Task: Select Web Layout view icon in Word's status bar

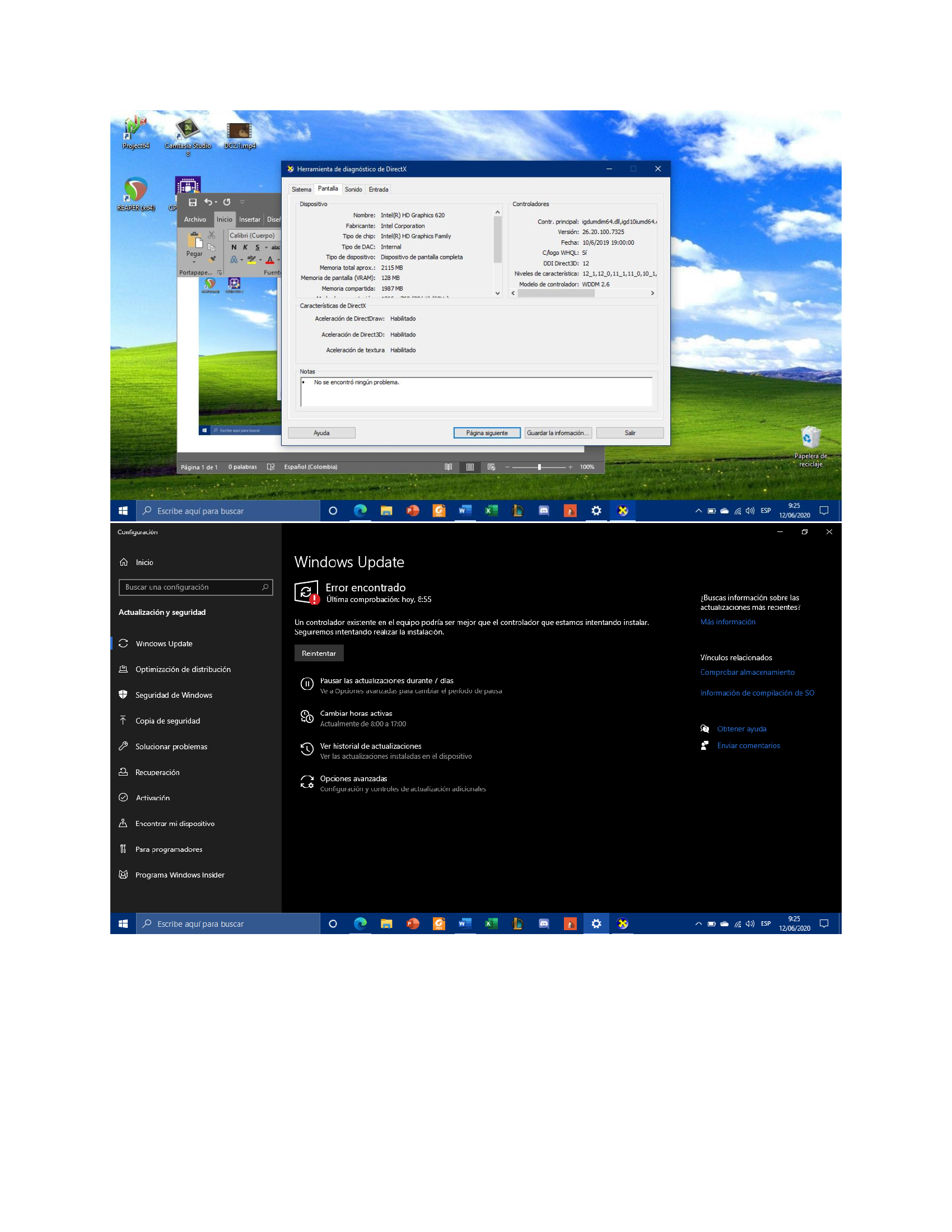Action: [491, 467]
